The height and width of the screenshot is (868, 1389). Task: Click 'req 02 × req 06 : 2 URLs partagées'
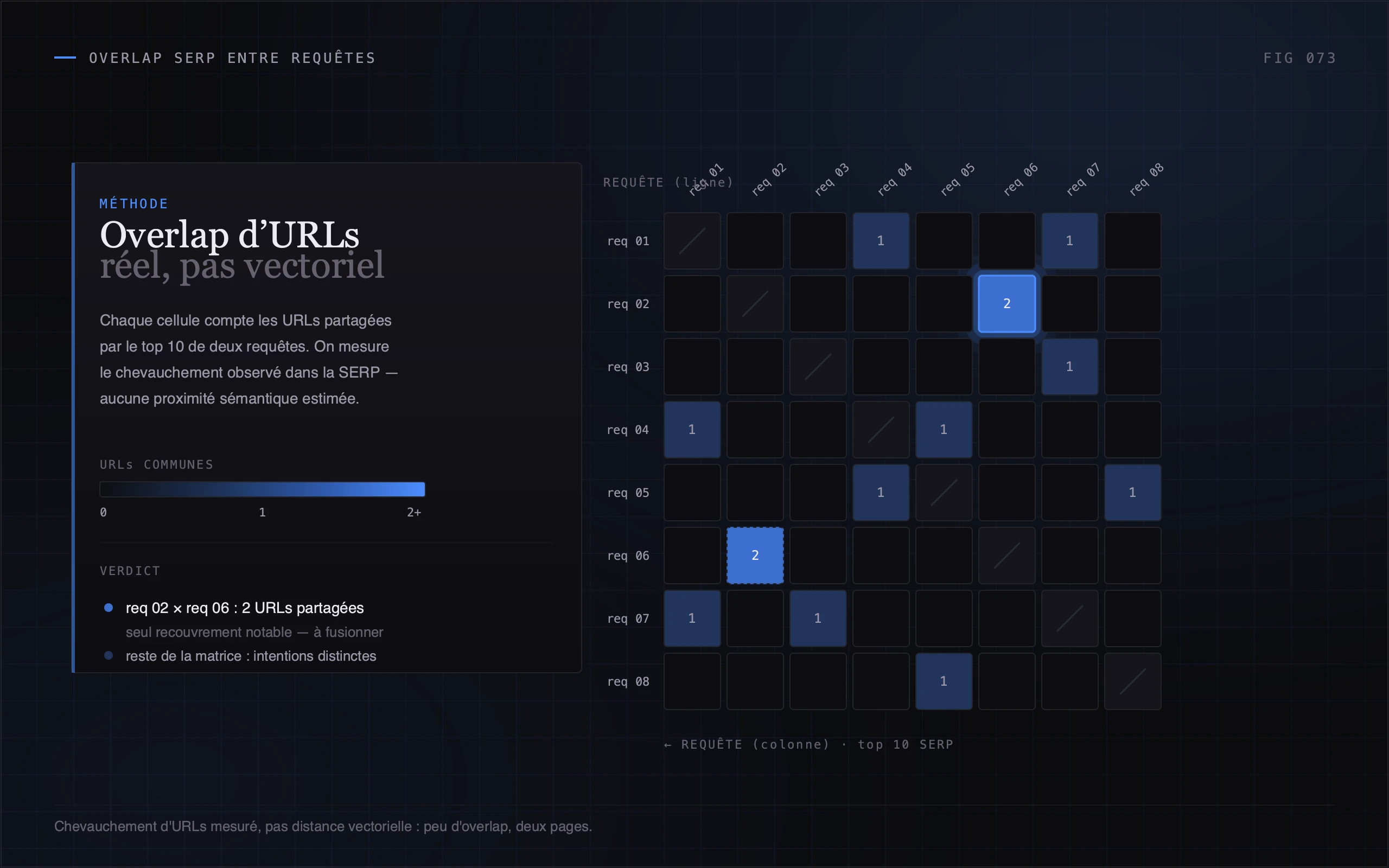pos(245,608)
